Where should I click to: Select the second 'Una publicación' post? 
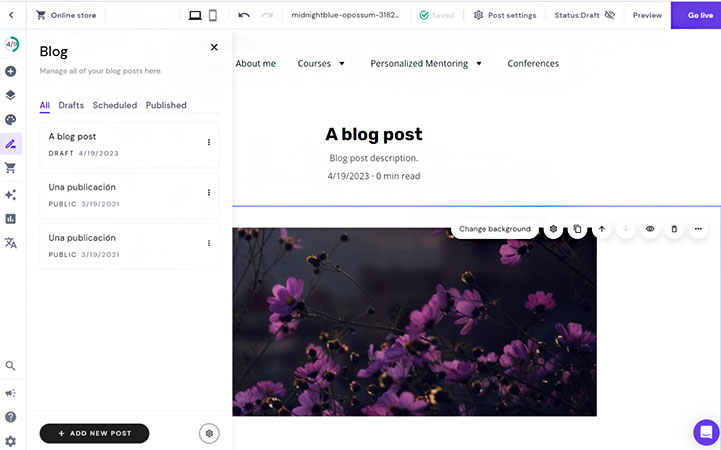[129, 246]
